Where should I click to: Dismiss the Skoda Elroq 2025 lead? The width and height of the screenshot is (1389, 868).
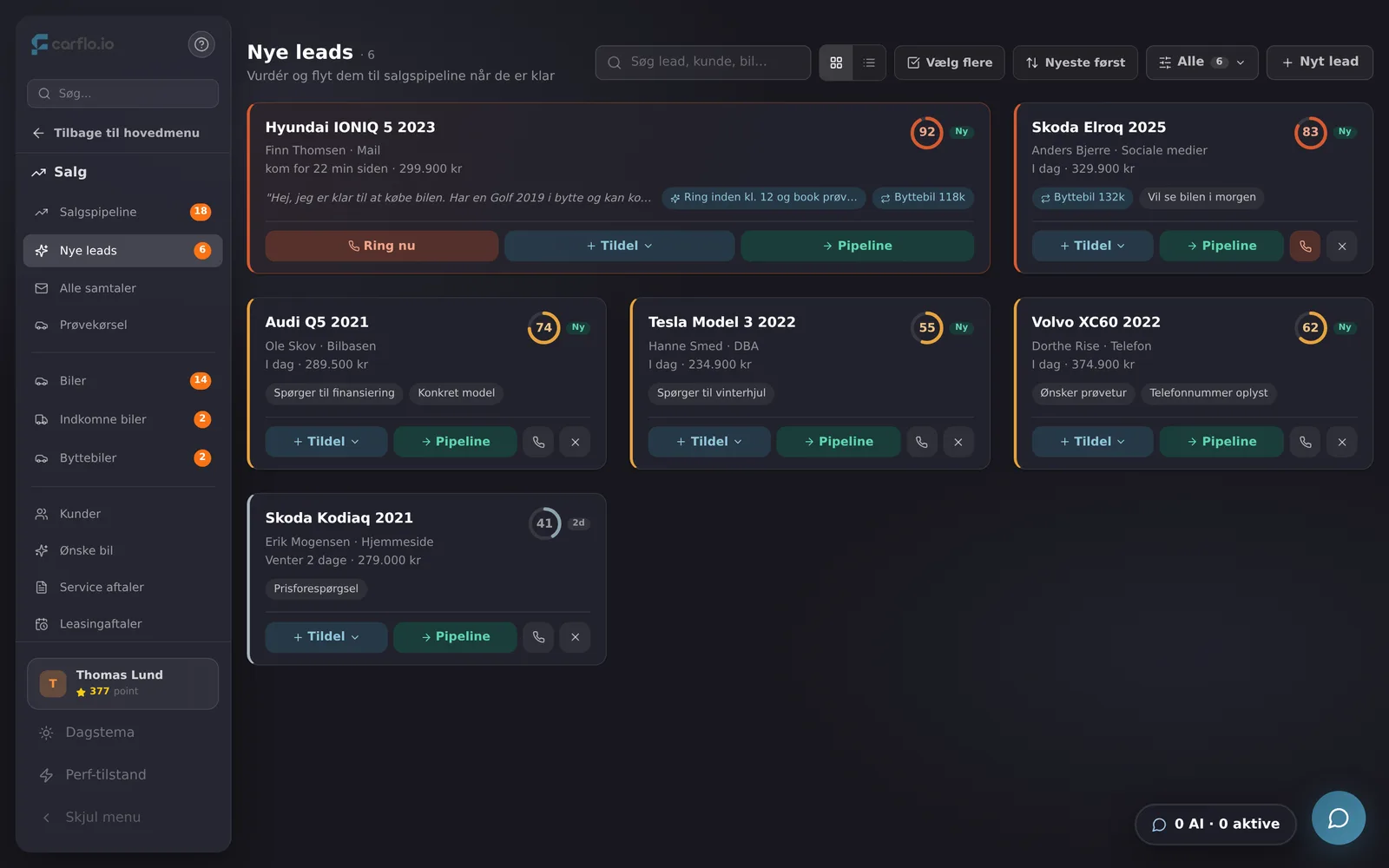pos(1342,246)
